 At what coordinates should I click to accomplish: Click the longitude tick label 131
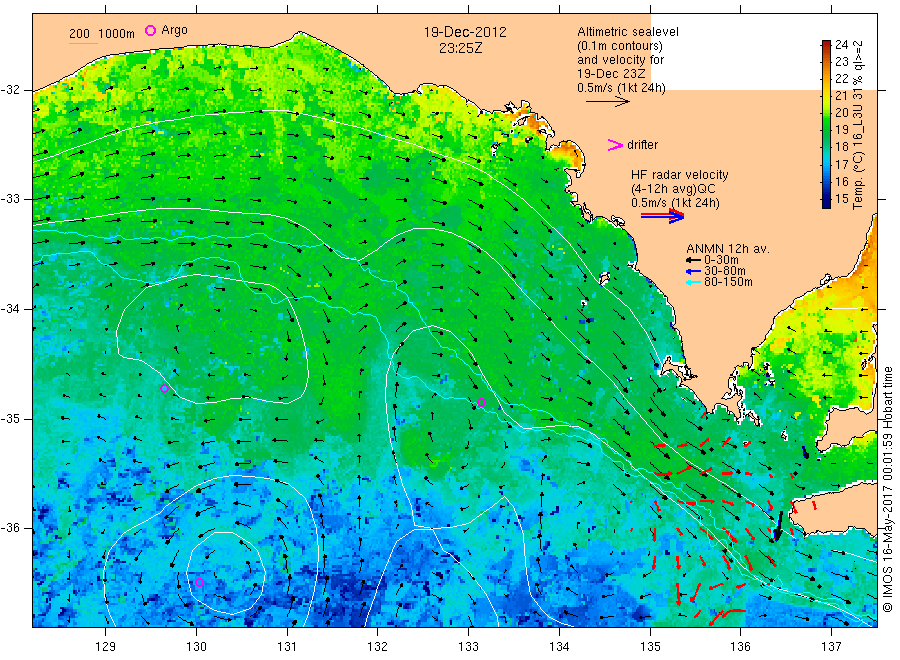click(x=287, y=647)
